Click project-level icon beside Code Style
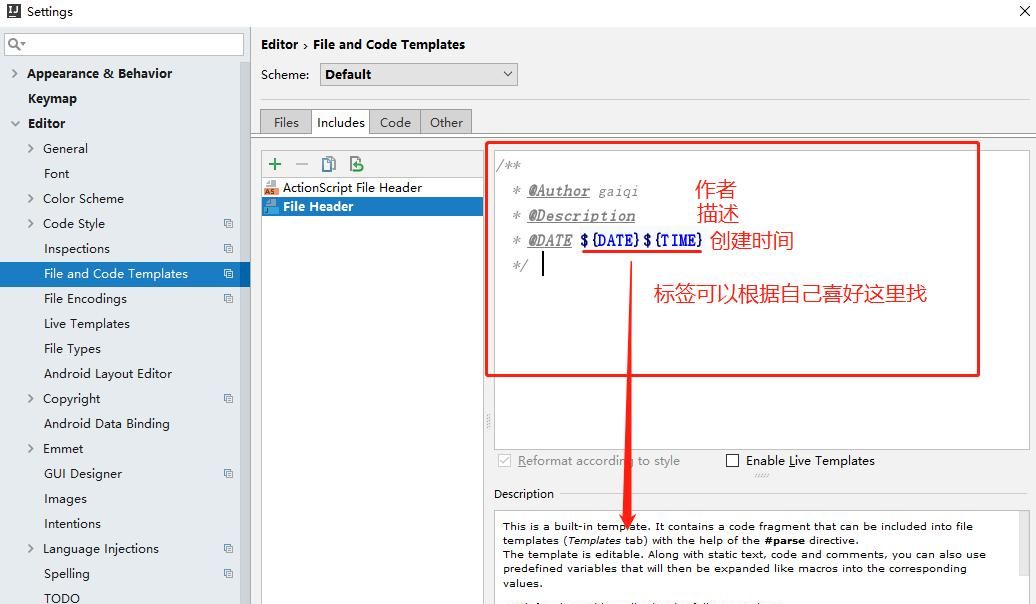1036x604 pixels. tap(229, 223)
